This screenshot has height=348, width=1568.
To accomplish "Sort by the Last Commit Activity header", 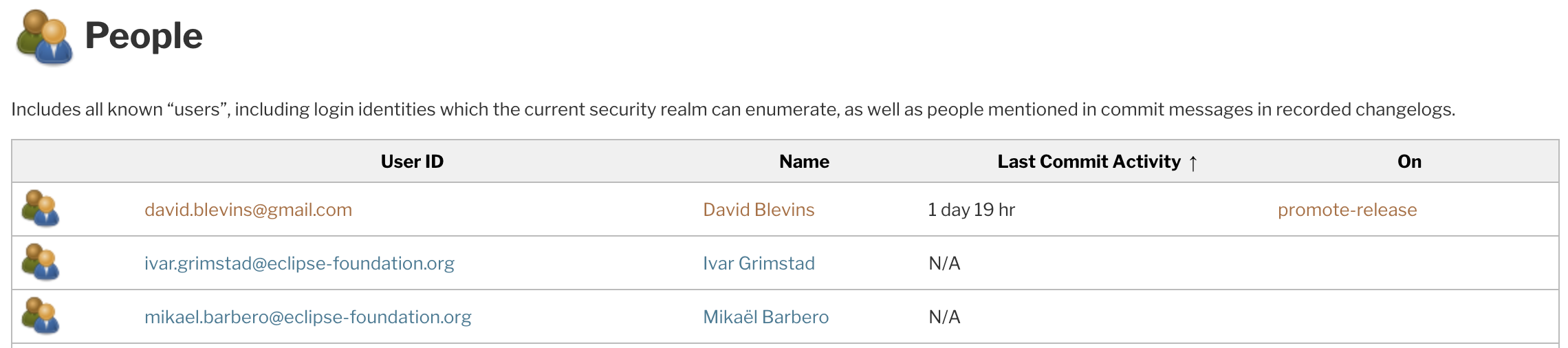I will pos(1089,162).
